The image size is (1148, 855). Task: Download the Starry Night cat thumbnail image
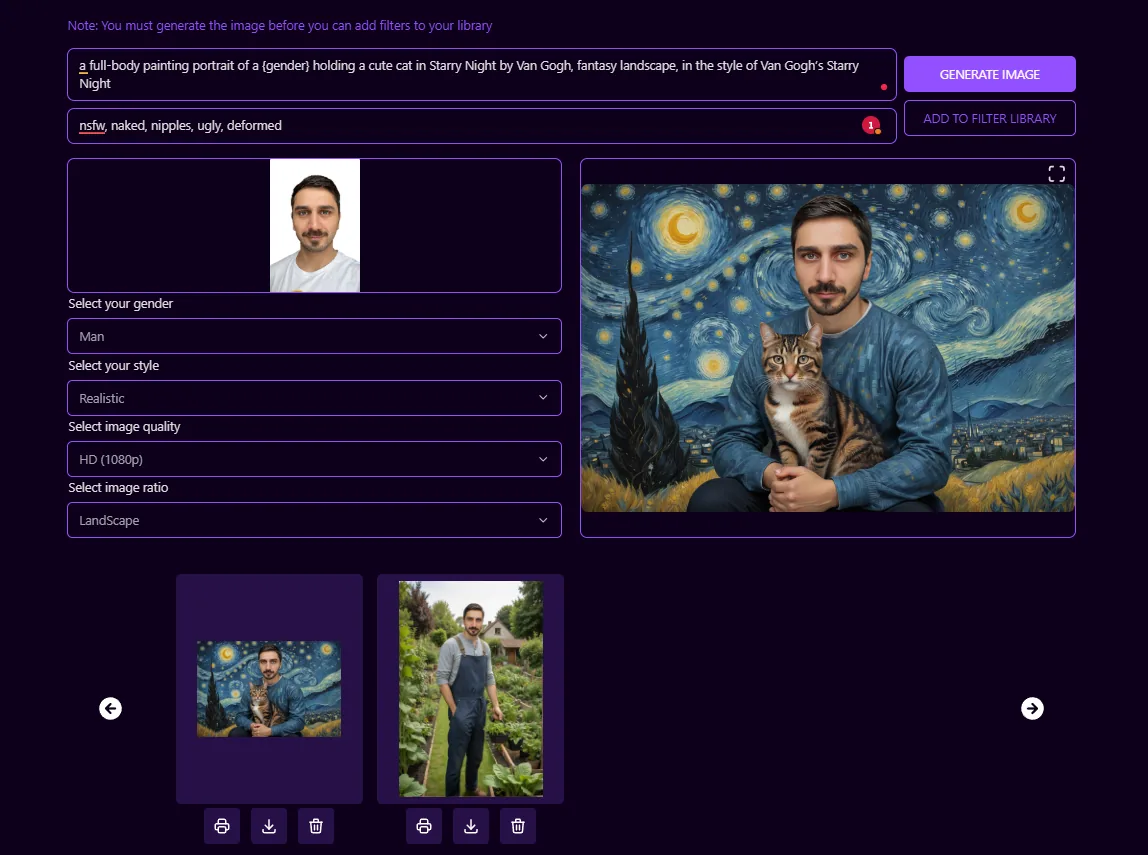coord(269,826)
